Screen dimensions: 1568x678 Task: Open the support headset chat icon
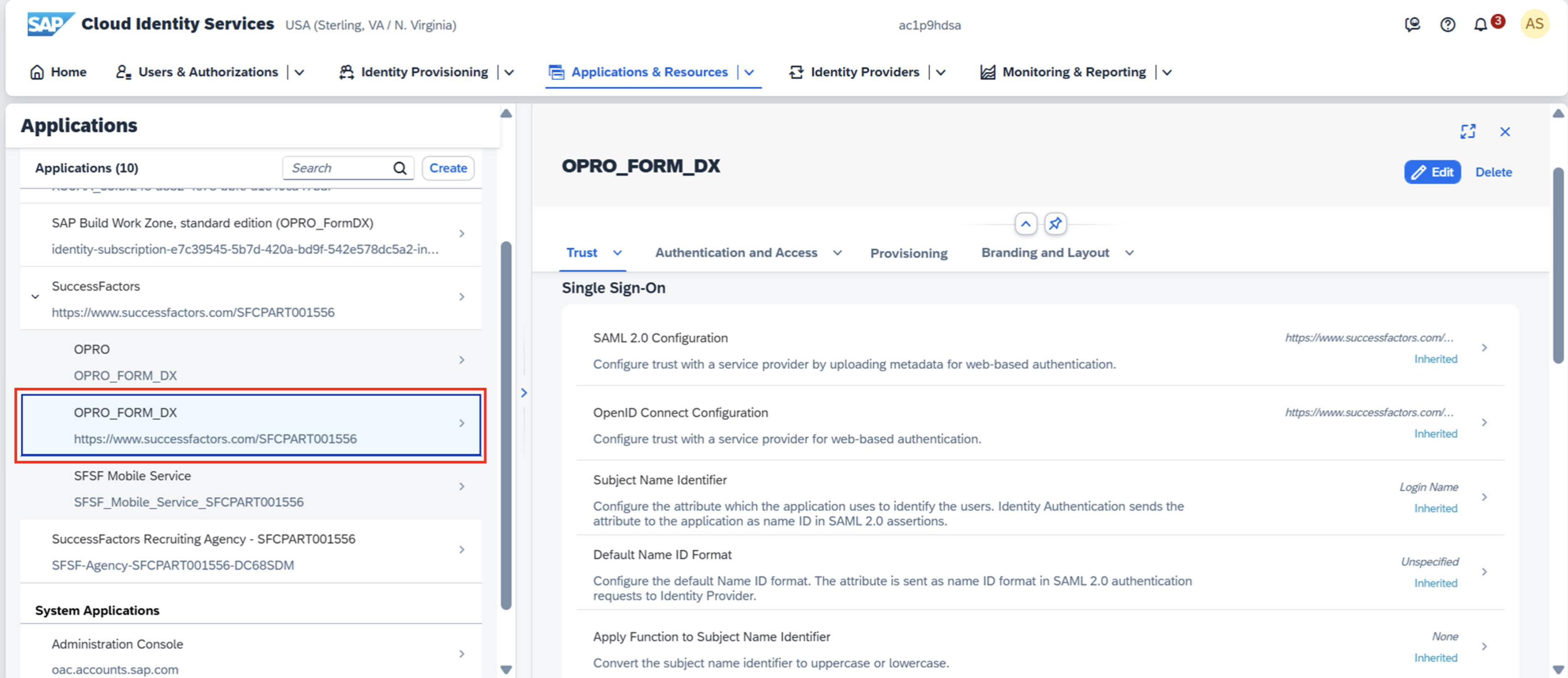point(1412,25)
